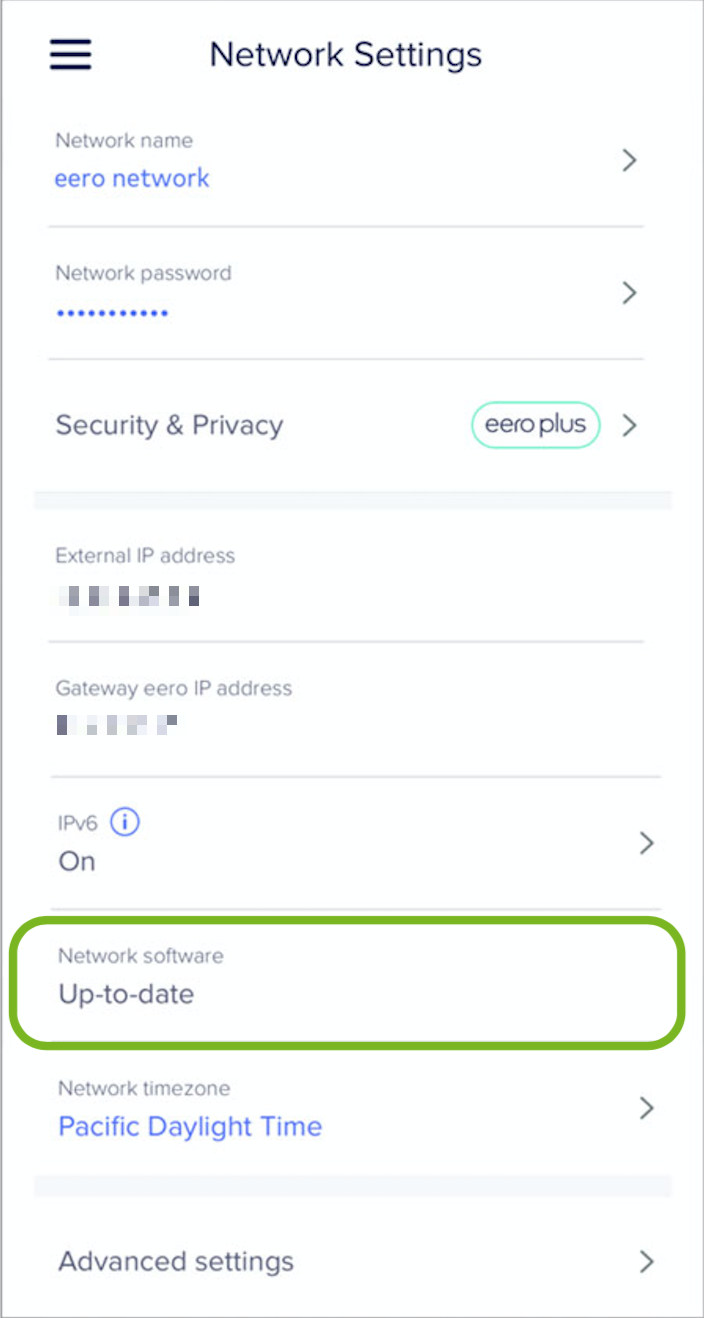
Task: Tap the IPv6 info icon
Action: 124,822
